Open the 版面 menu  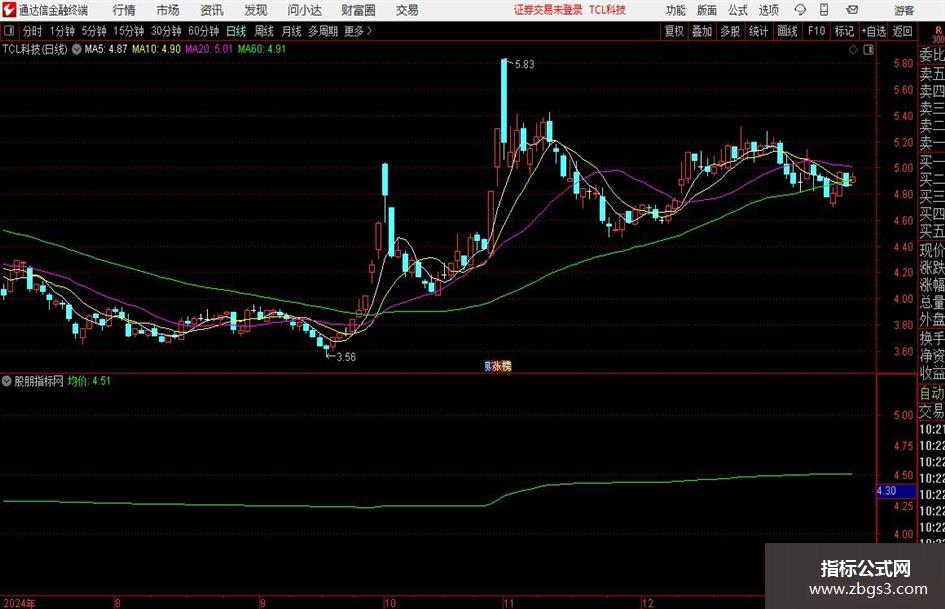tap(706, 10)
